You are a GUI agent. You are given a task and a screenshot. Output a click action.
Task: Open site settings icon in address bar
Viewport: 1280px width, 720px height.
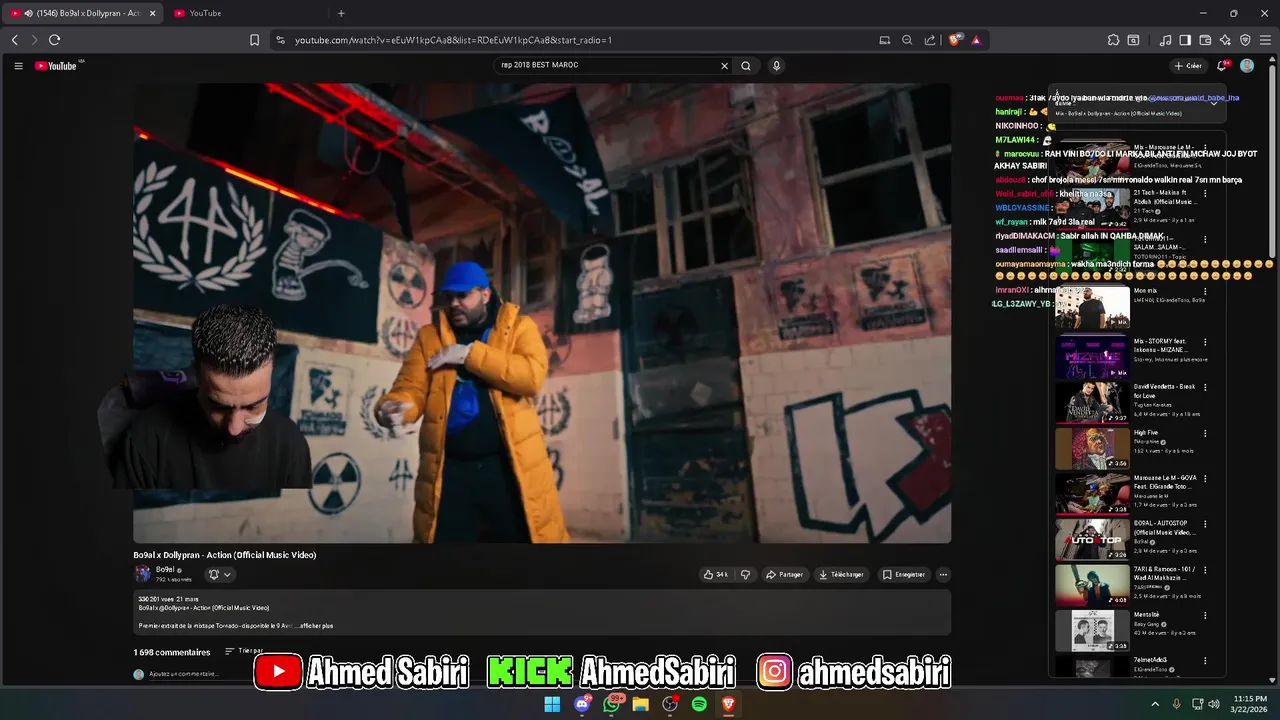280,40
